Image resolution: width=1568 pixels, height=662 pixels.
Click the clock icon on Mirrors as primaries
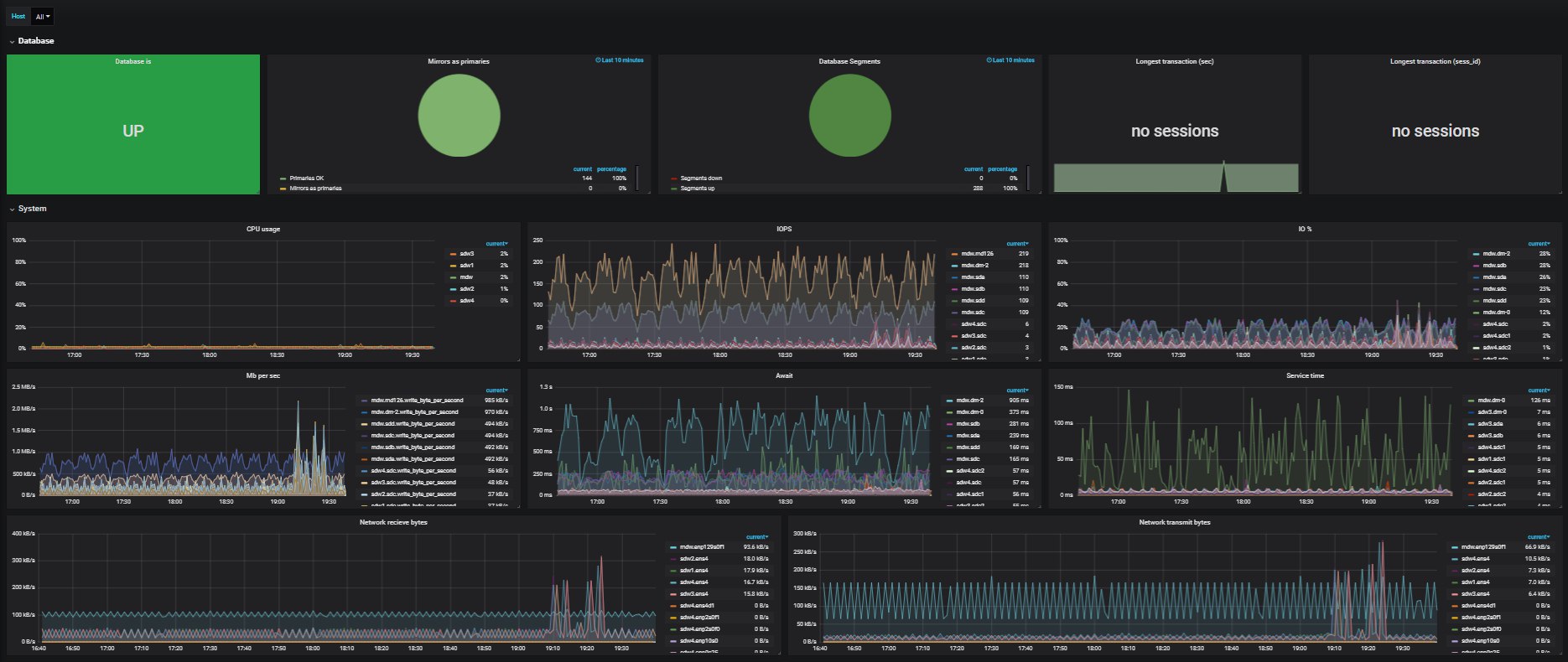coord(598,60)
